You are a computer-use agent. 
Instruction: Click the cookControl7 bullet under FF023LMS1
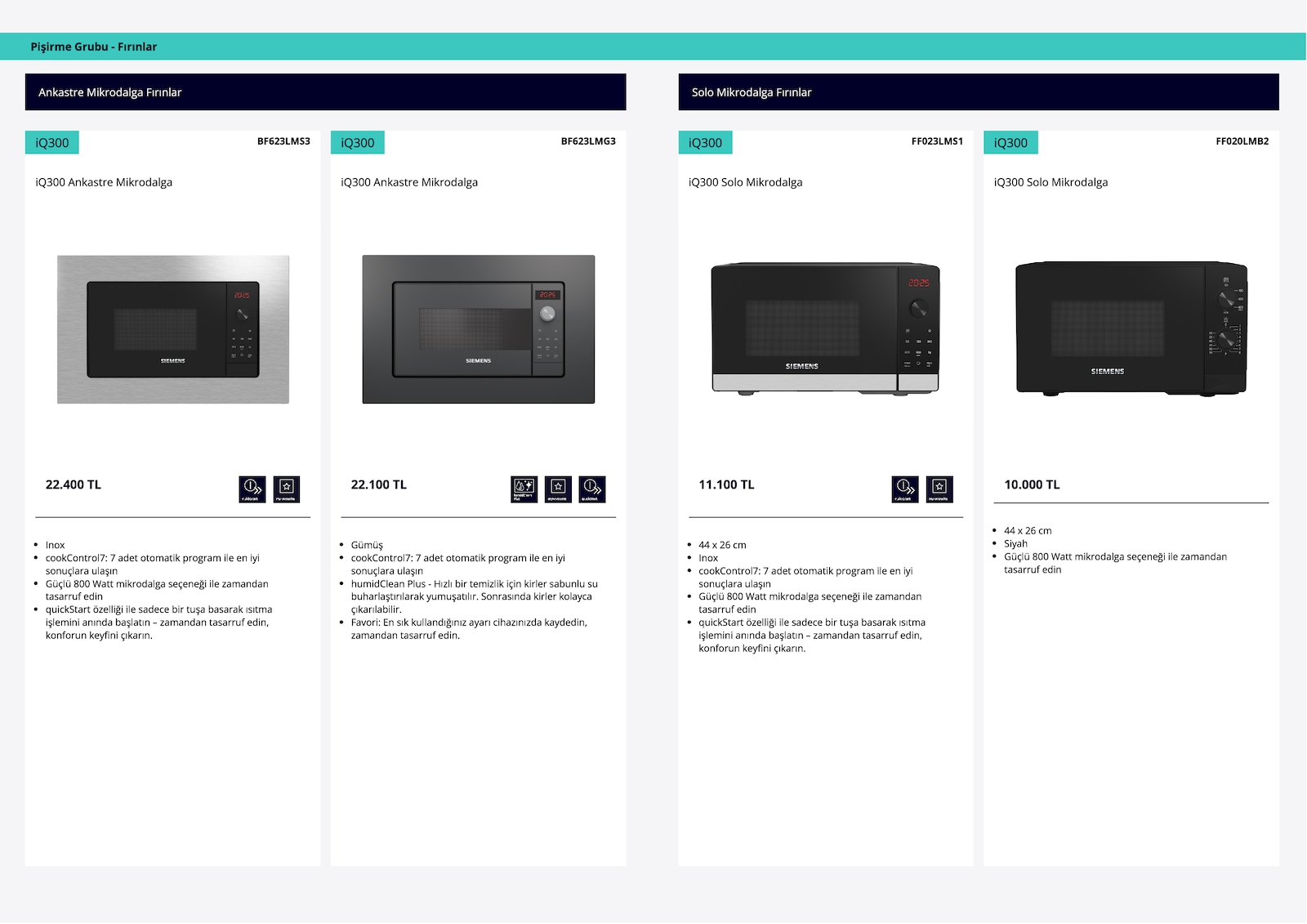click(x=805, y=578)
